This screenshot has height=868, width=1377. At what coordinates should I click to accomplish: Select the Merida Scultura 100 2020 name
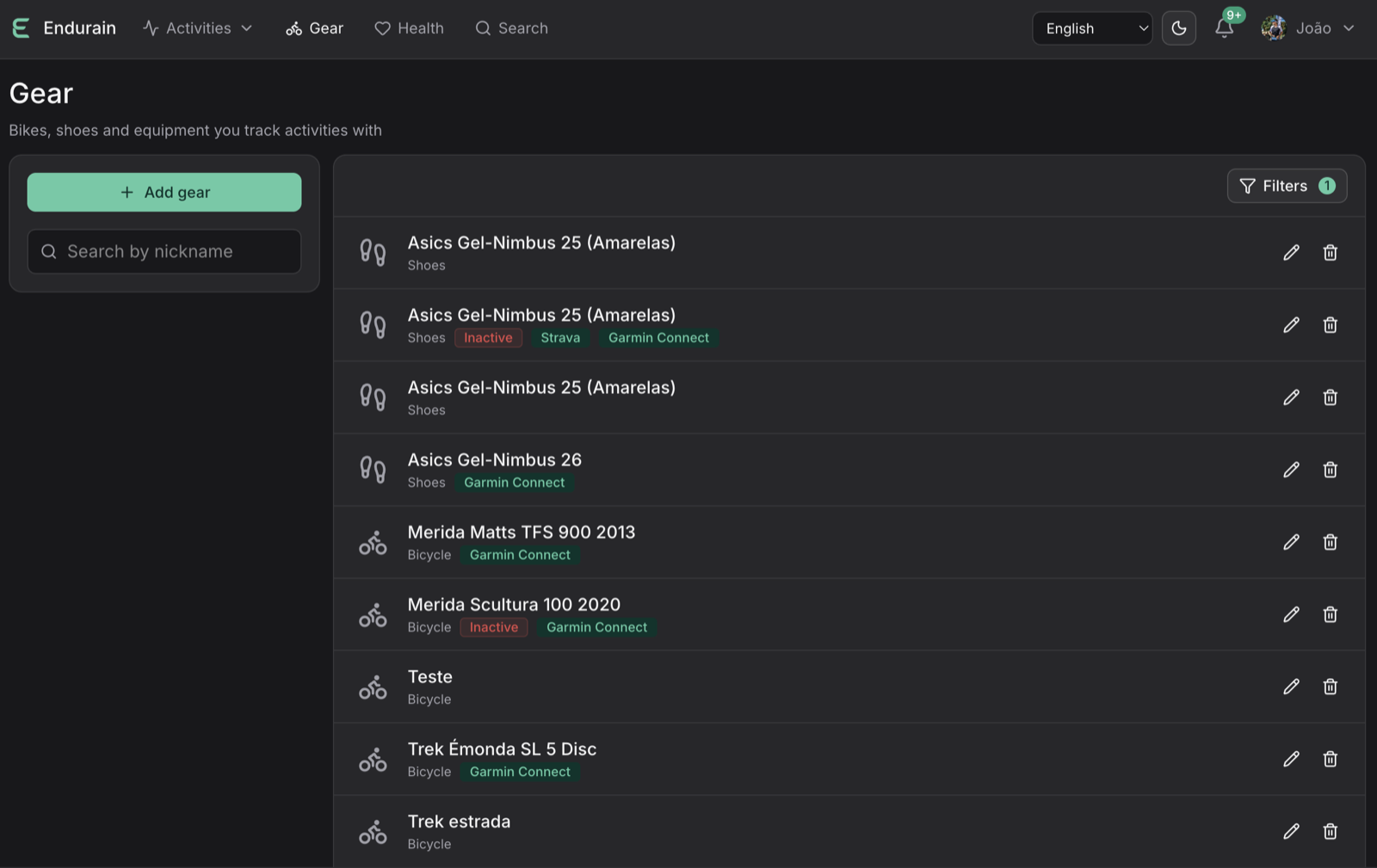pos(514,604)
